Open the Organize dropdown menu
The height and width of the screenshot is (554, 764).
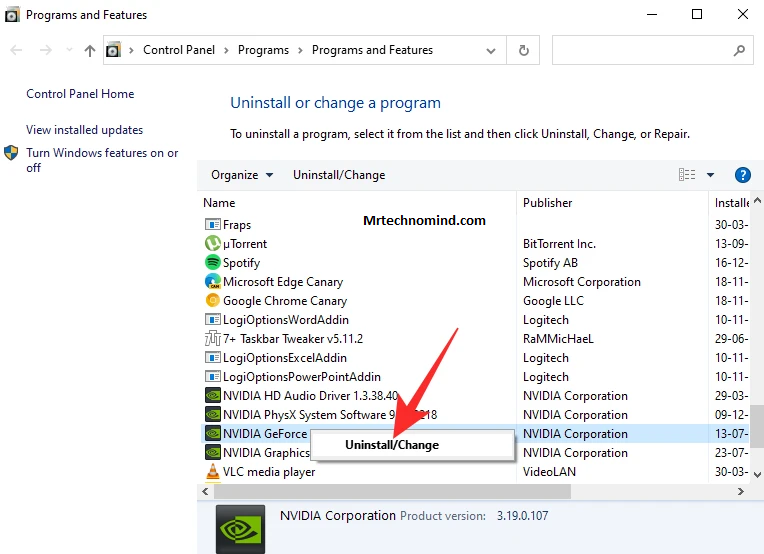pos(242,175)
